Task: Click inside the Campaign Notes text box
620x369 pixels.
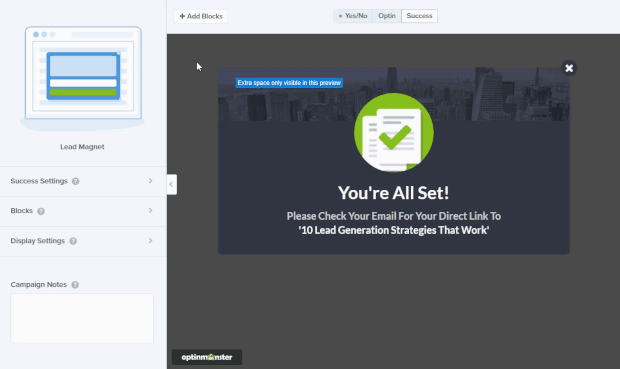Action: click(82, 318)
